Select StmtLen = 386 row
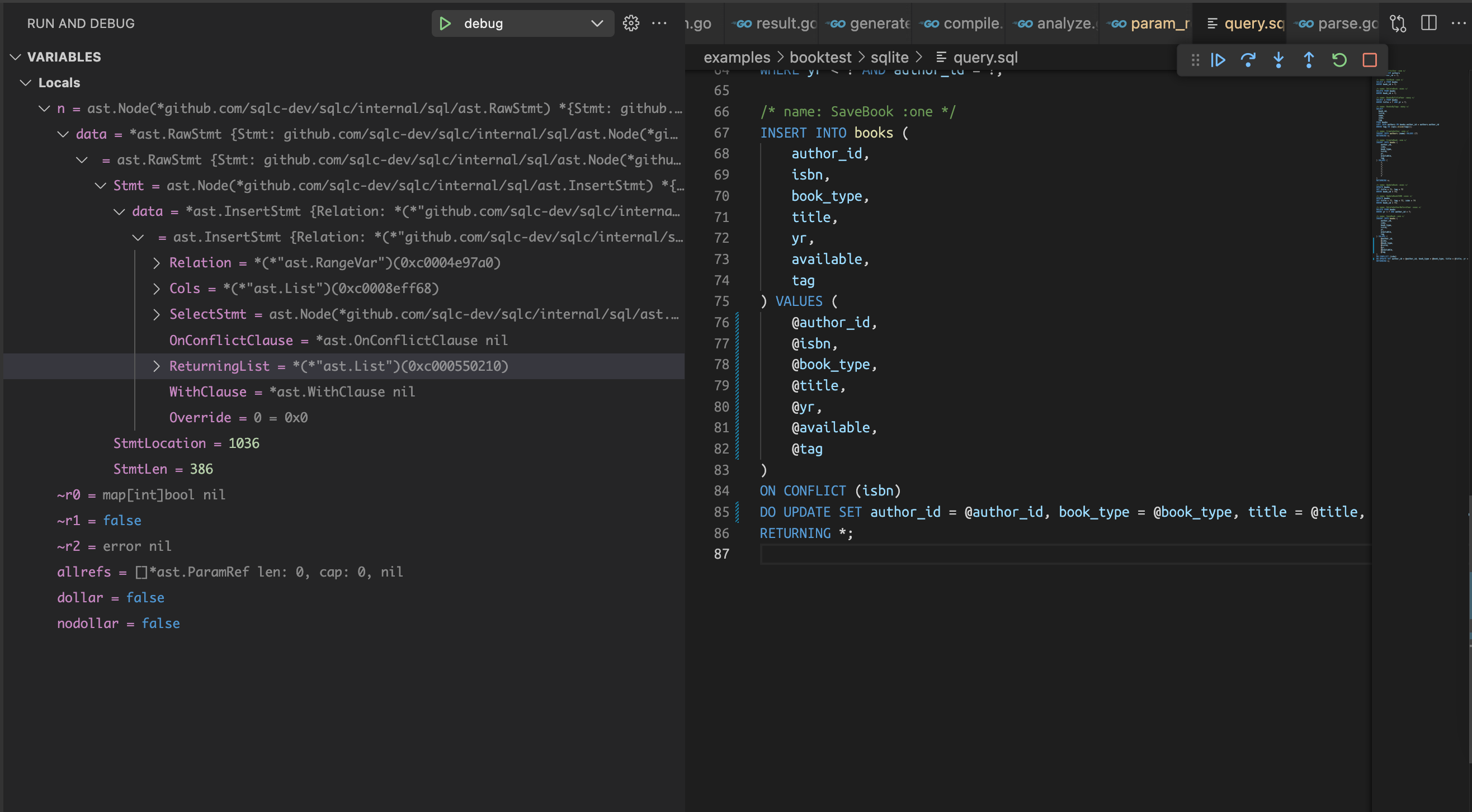1472x812 pixels. pyautogui.click(x=344, y=469)
